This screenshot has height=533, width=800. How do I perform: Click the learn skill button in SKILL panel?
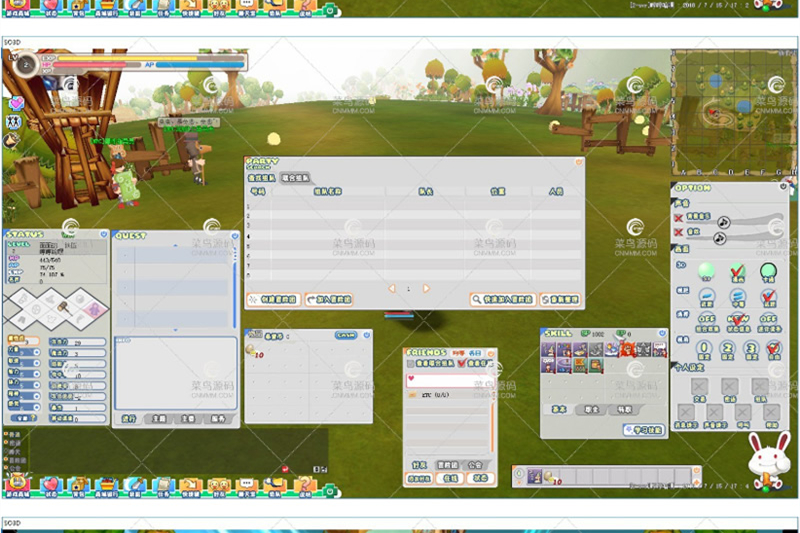[643, 429]
